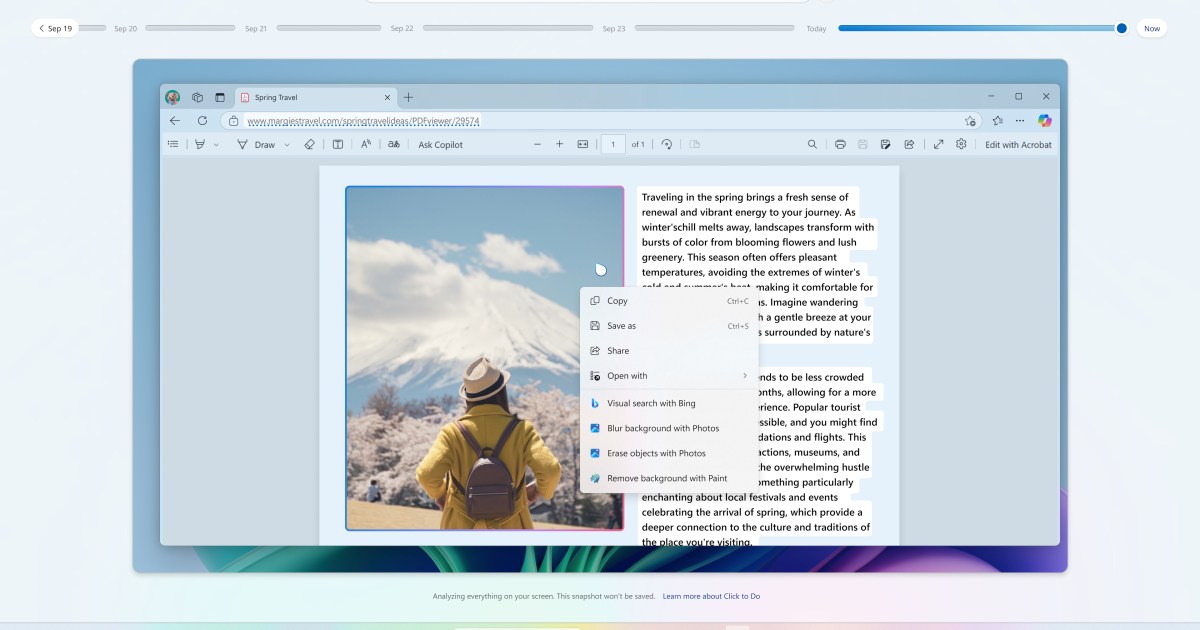
Task: Click the find magnifier icon in PDF toolbar
Action: coord(812,145)
